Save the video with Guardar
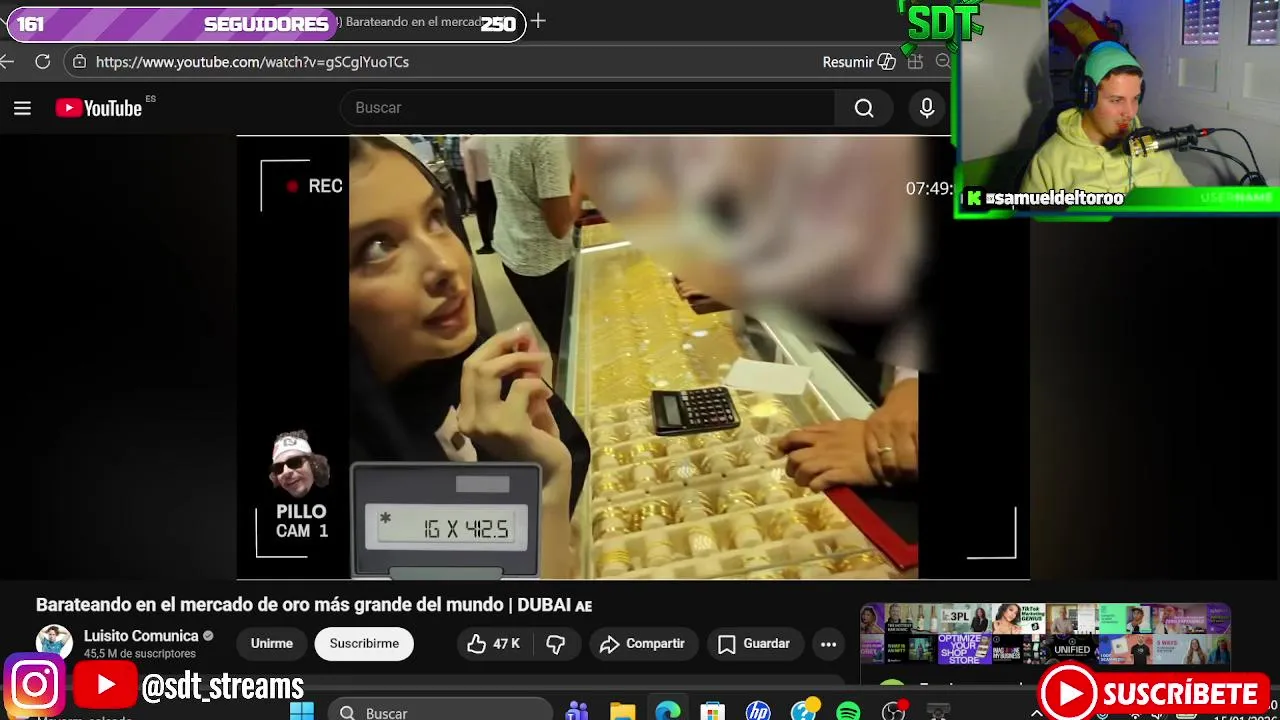This screenshot has height=720, width=1280. click(x=754, y=644)
